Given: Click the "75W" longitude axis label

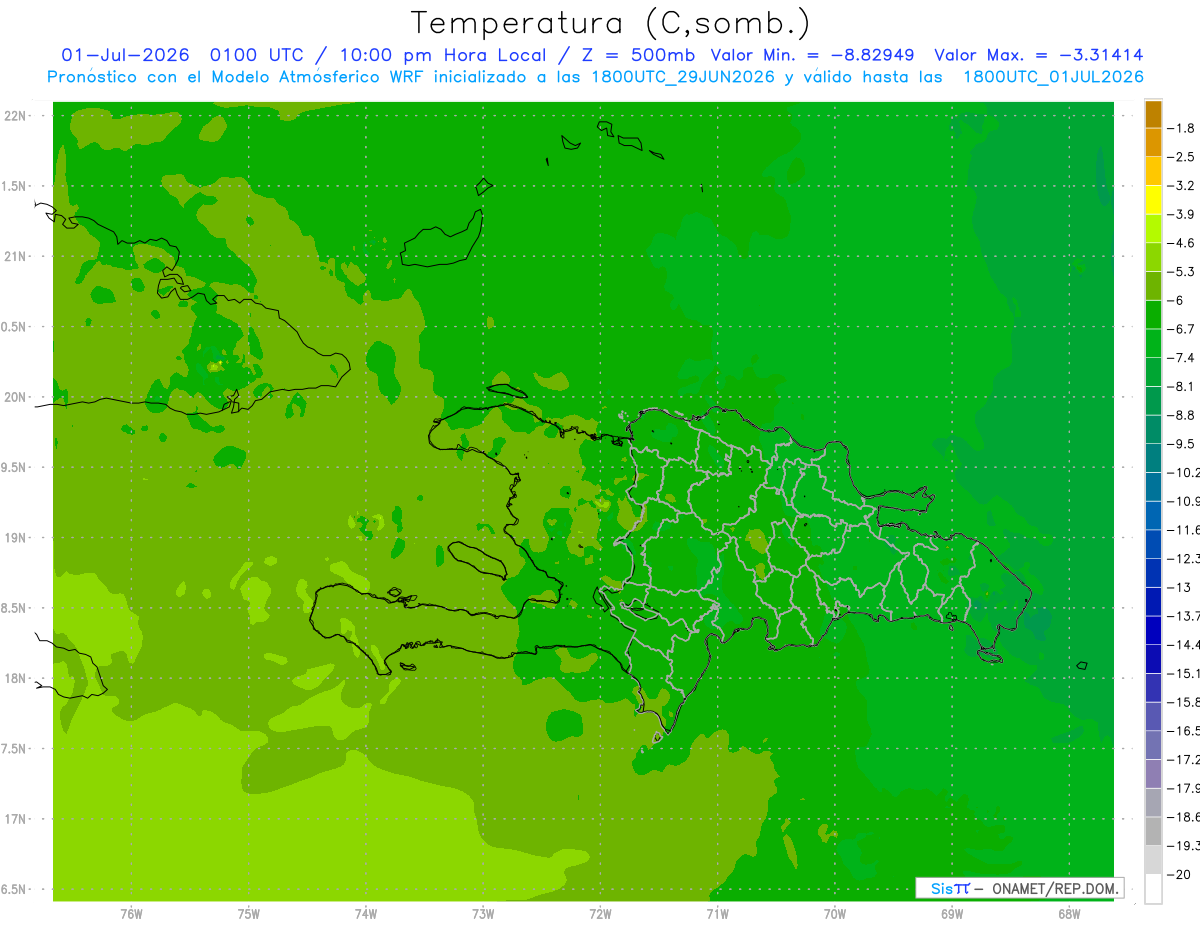Looking at the screenshot, I should 248,914.
